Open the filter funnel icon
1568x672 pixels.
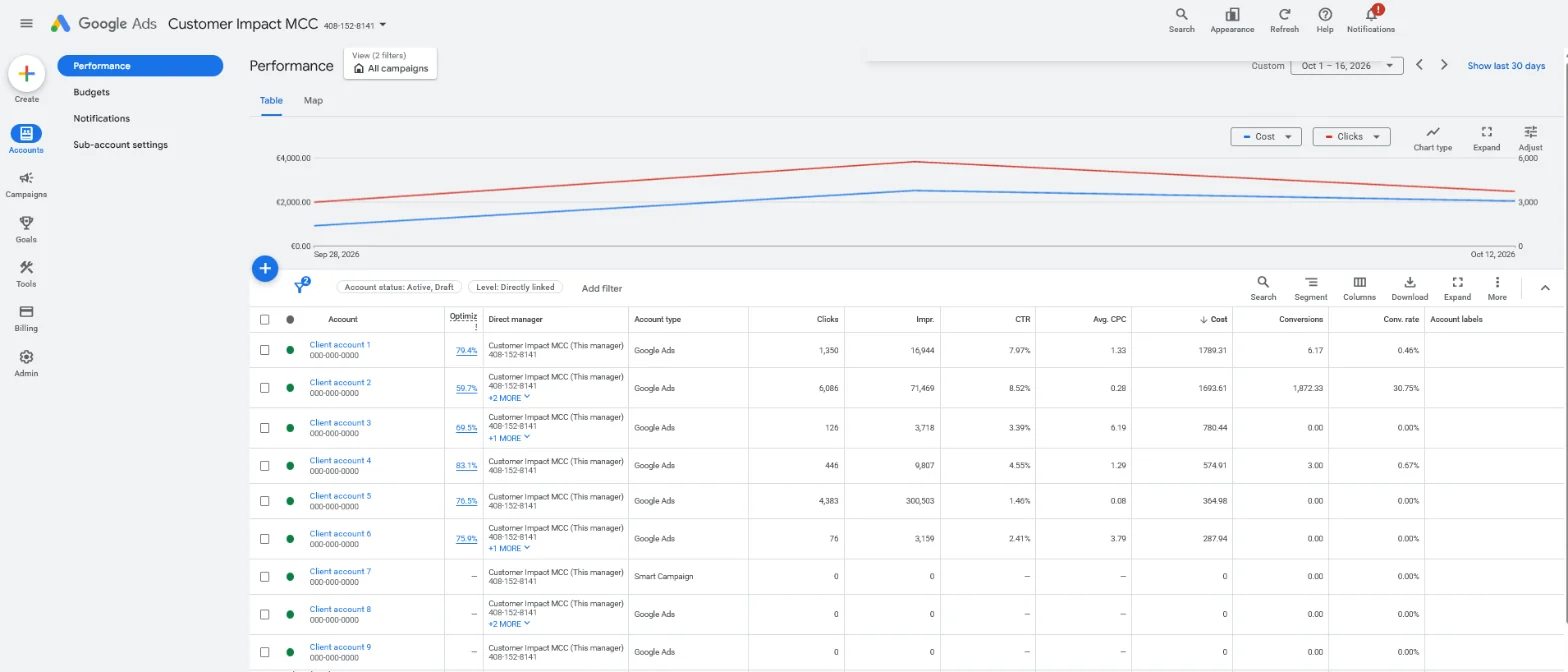tap(300, 287)
